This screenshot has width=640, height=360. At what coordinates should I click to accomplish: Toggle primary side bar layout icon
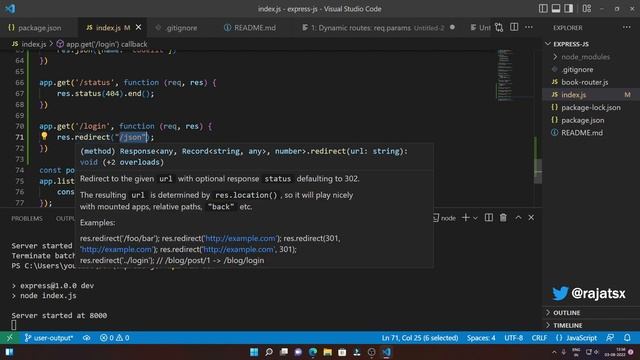pos(543,9)
